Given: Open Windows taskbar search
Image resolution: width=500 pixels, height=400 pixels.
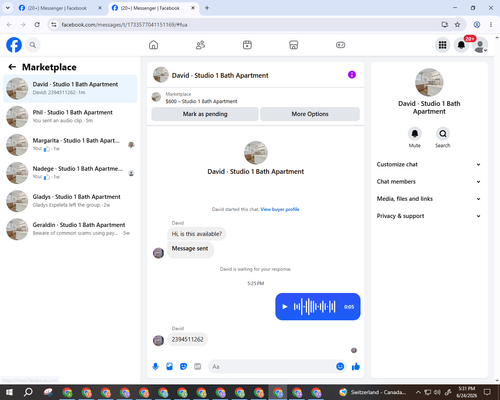Looking at the screenshot, I should (x=28, y=392).
